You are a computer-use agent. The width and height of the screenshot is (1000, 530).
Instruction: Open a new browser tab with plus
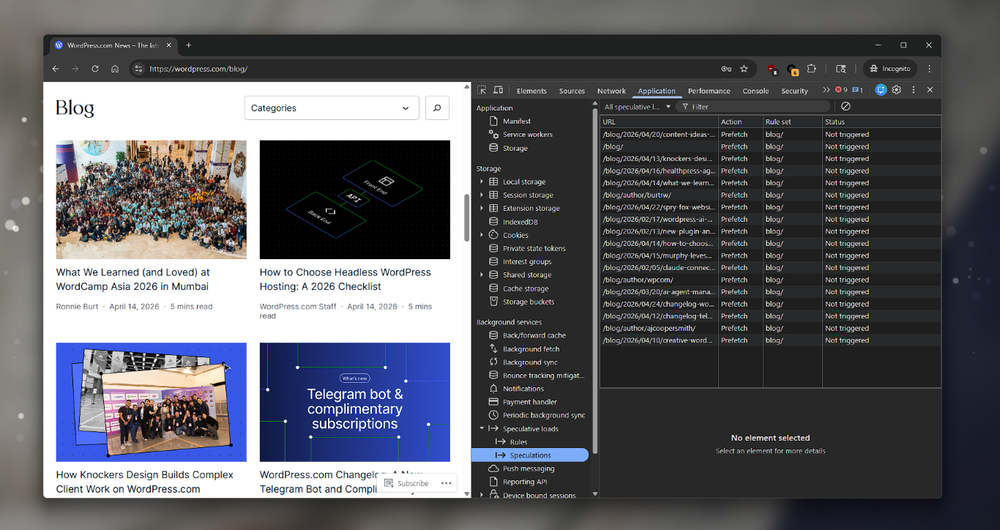188,45
